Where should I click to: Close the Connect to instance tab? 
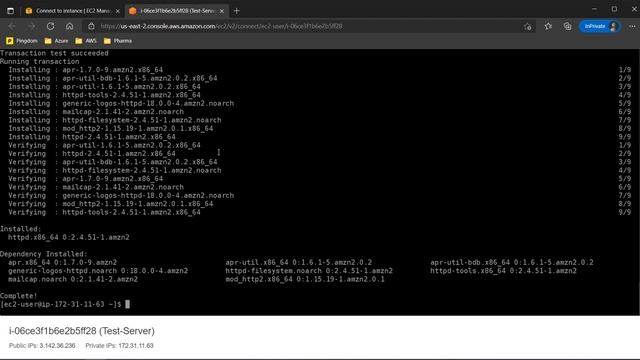point(118,11)
